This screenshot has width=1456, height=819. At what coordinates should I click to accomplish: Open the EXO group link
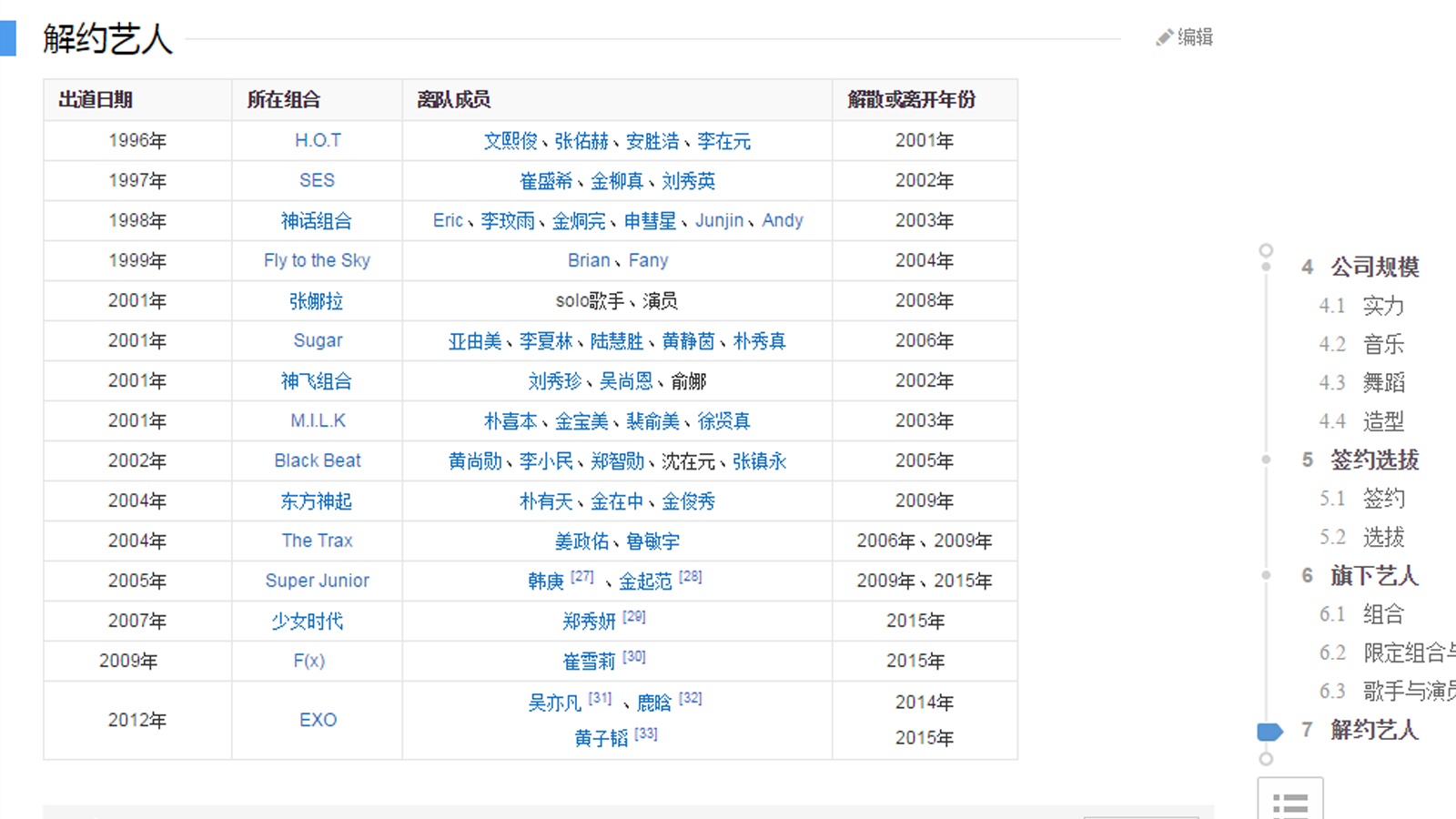318,721
